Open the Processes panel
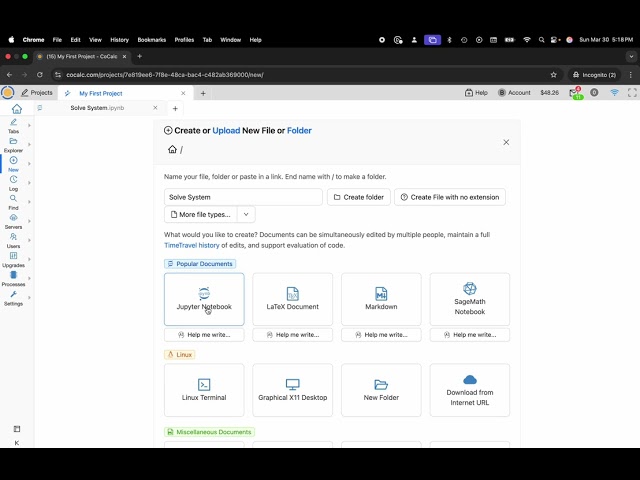Image resolution: width=640 pixels, height=480 pixels. click(13, 278)
